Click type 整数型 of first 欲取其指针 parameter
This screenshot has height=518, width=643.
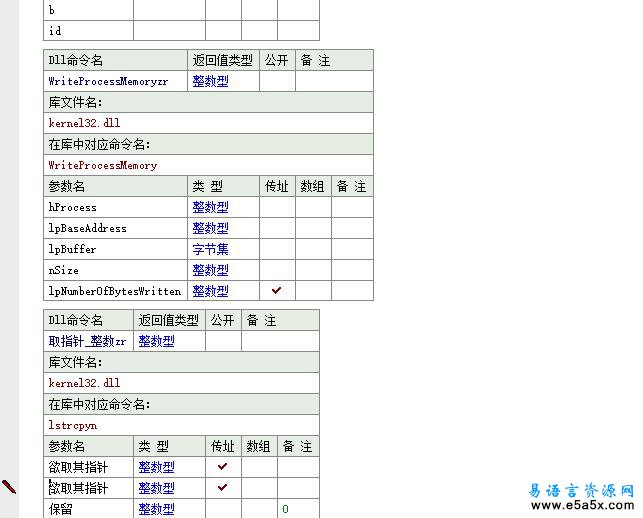156,467
